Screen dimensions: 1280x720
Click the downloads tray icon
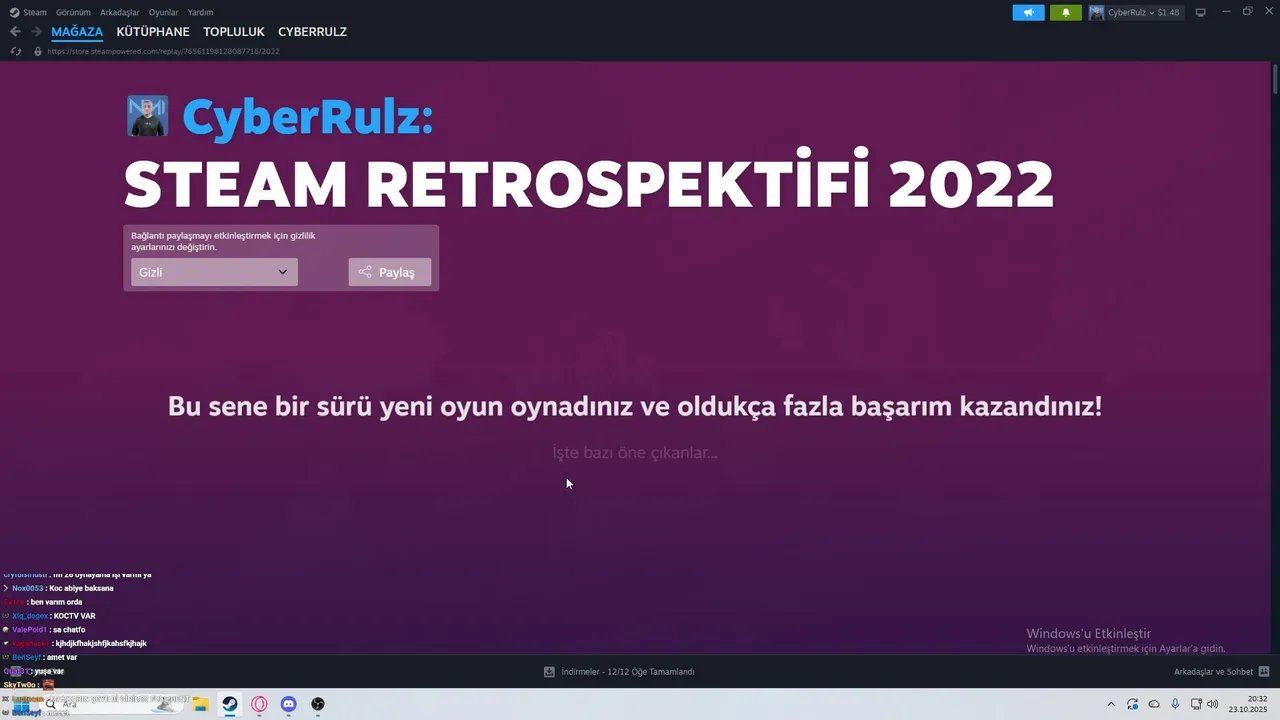point(549,672)
